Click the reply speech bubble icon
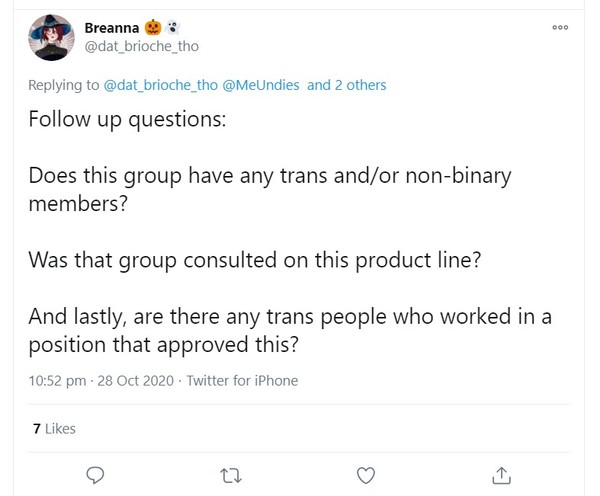This screenshot has width=600, height=496. coord(95,473)
